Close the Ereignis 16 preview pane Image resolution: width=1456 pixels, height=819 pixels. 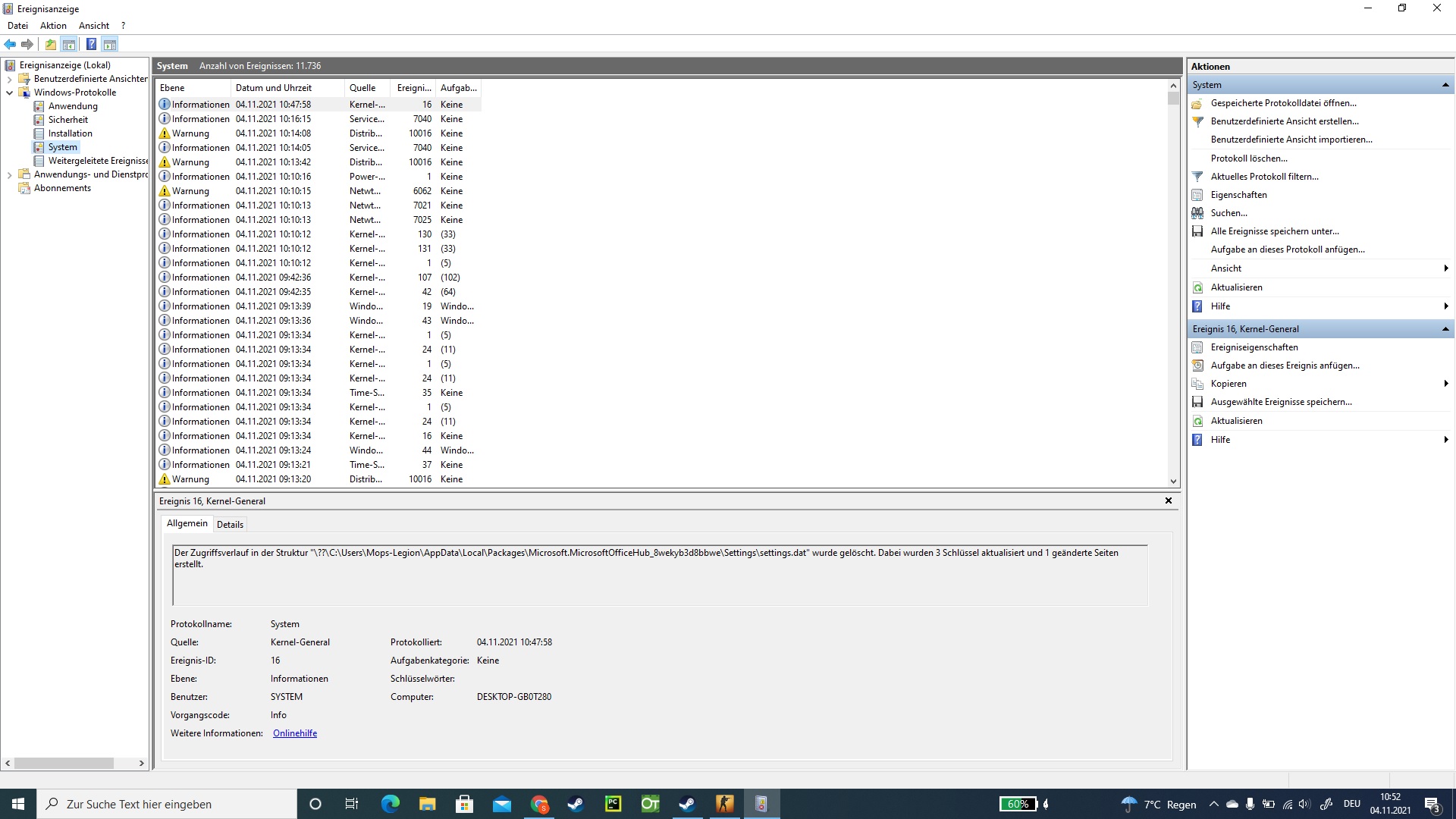click(x=1168, y=500)
